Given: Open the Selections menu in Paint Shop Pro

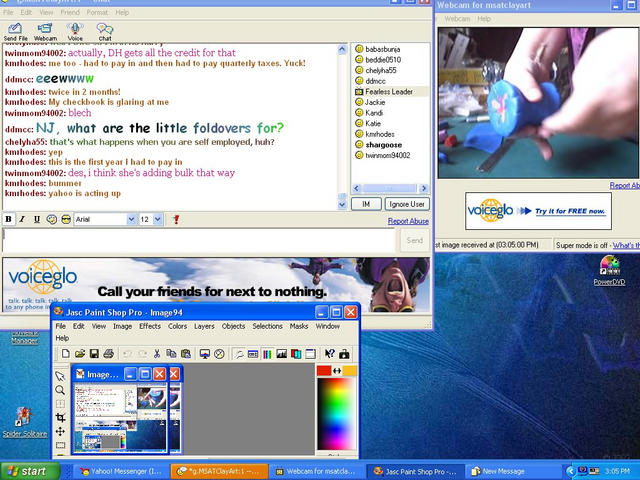Looking at the screenshot, I should [x=267, y=326].
